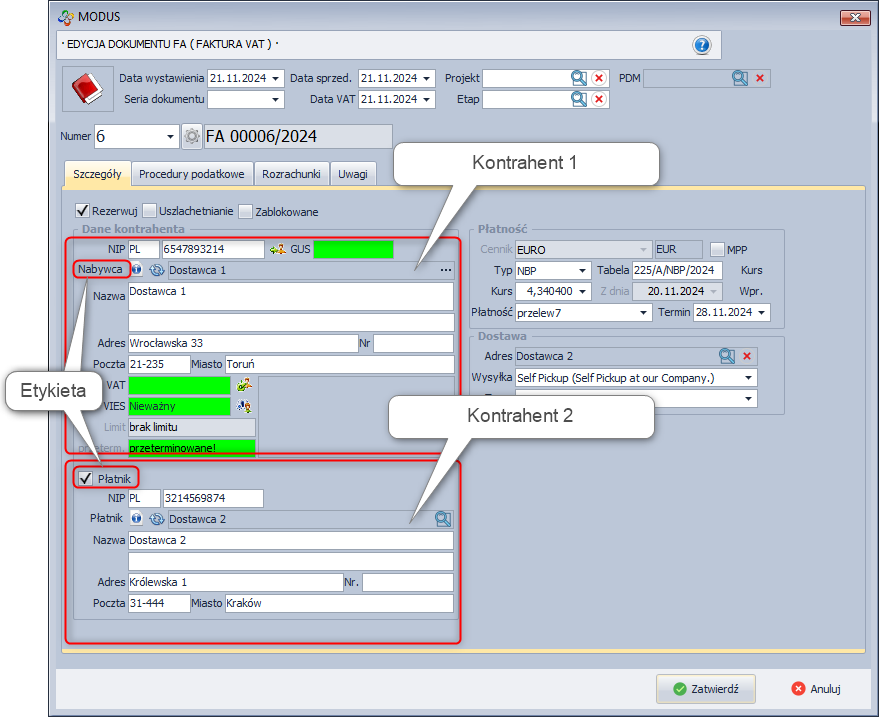Click the blue help question mark icon
Screen dimensions: 879x717
pos(701,45)
